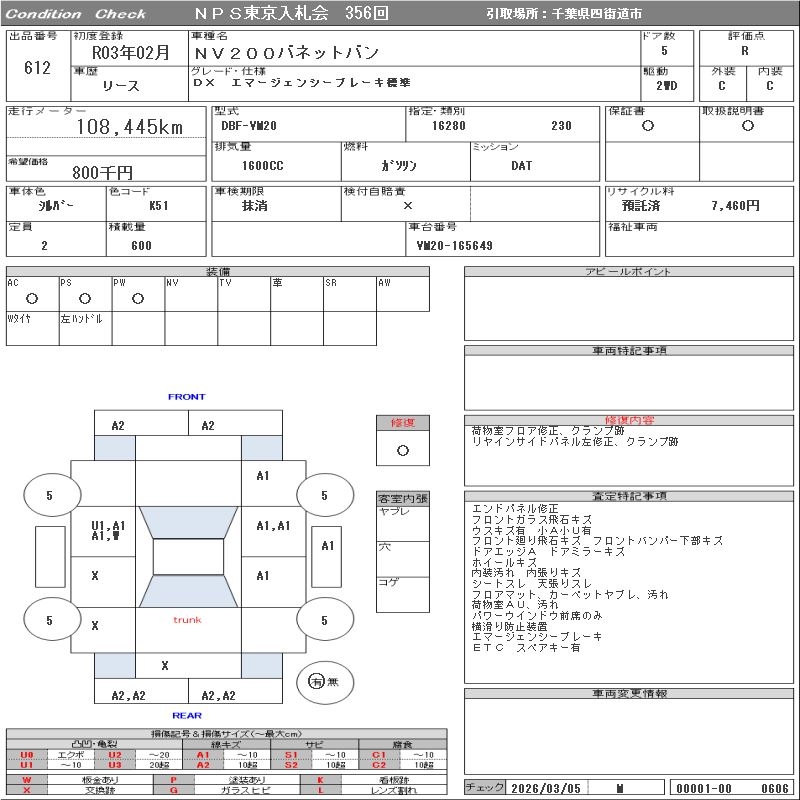This screenshot has height=800, width=800.
Task: Select the アピールポイント section header
Action: 630,272
